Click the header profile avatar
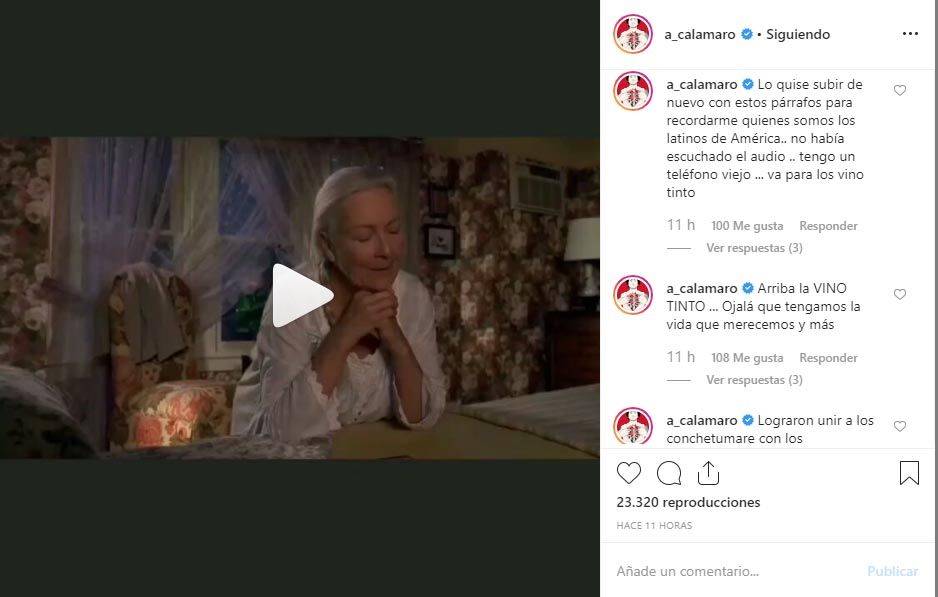 [633, 34]
